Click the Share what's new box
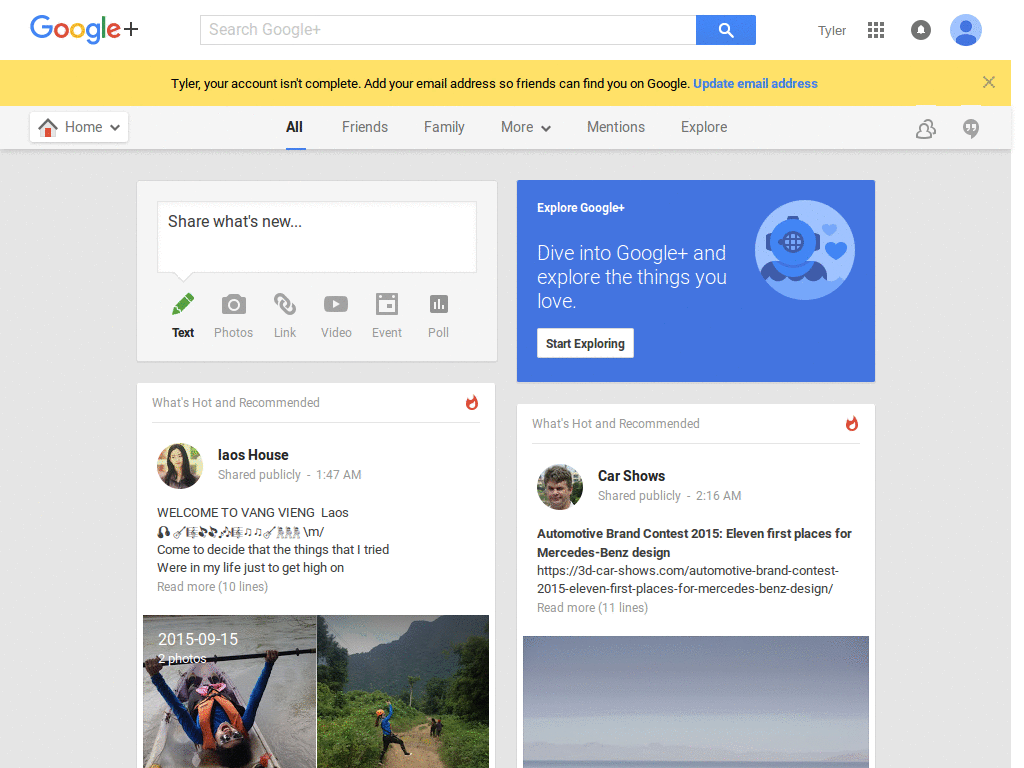Viewport: 1024px width, 768px height. click(x=317, y=236)
